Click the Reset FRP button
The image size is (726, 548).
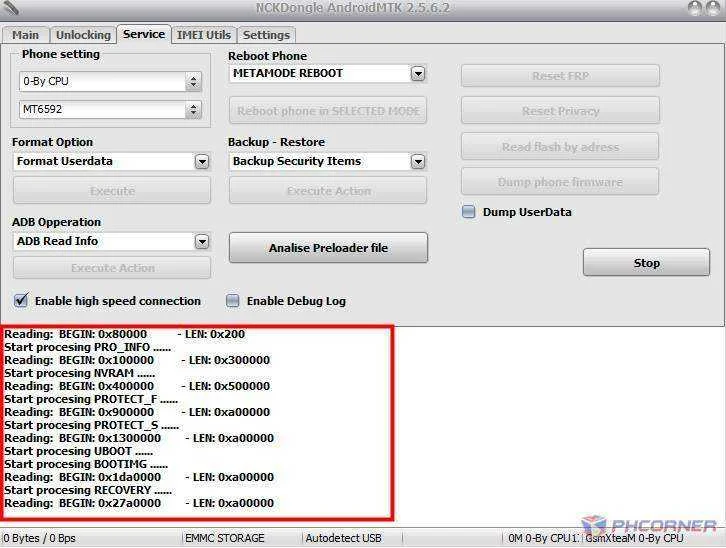[560, 75]
